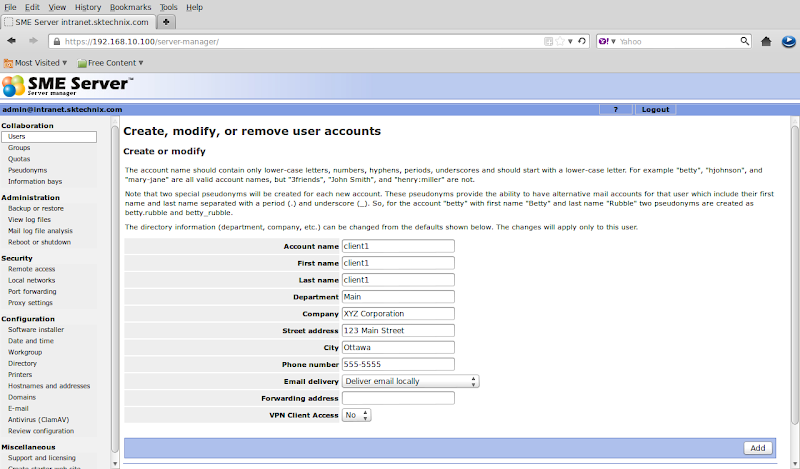Open Support and licensing link
This screenshot has width=800, height=469.
coord(42,458)
